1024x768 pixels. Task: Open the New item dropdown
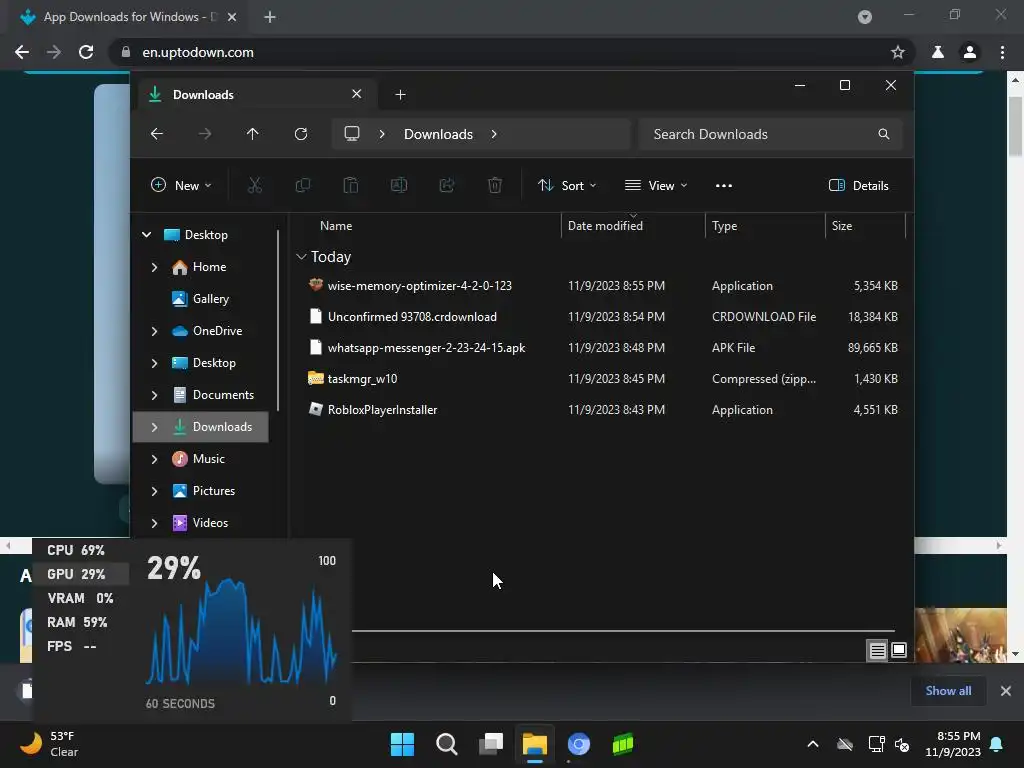point(181,185)
